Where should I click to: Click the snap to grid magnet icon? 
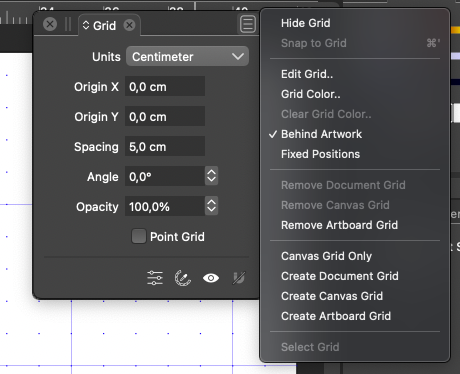click(x=239, y=278)
